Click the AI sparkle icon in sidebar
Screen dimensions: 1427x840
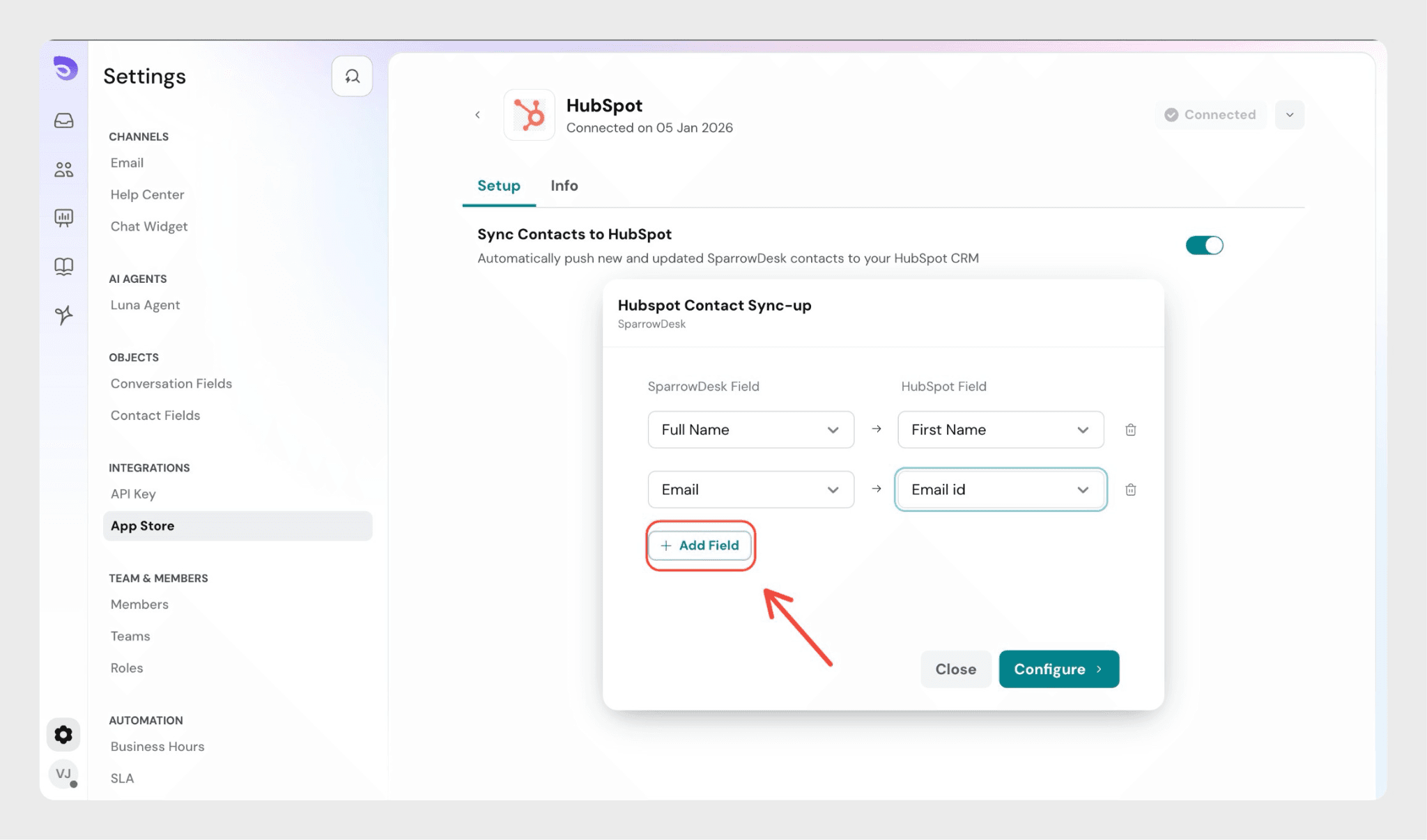coord(63,315)
